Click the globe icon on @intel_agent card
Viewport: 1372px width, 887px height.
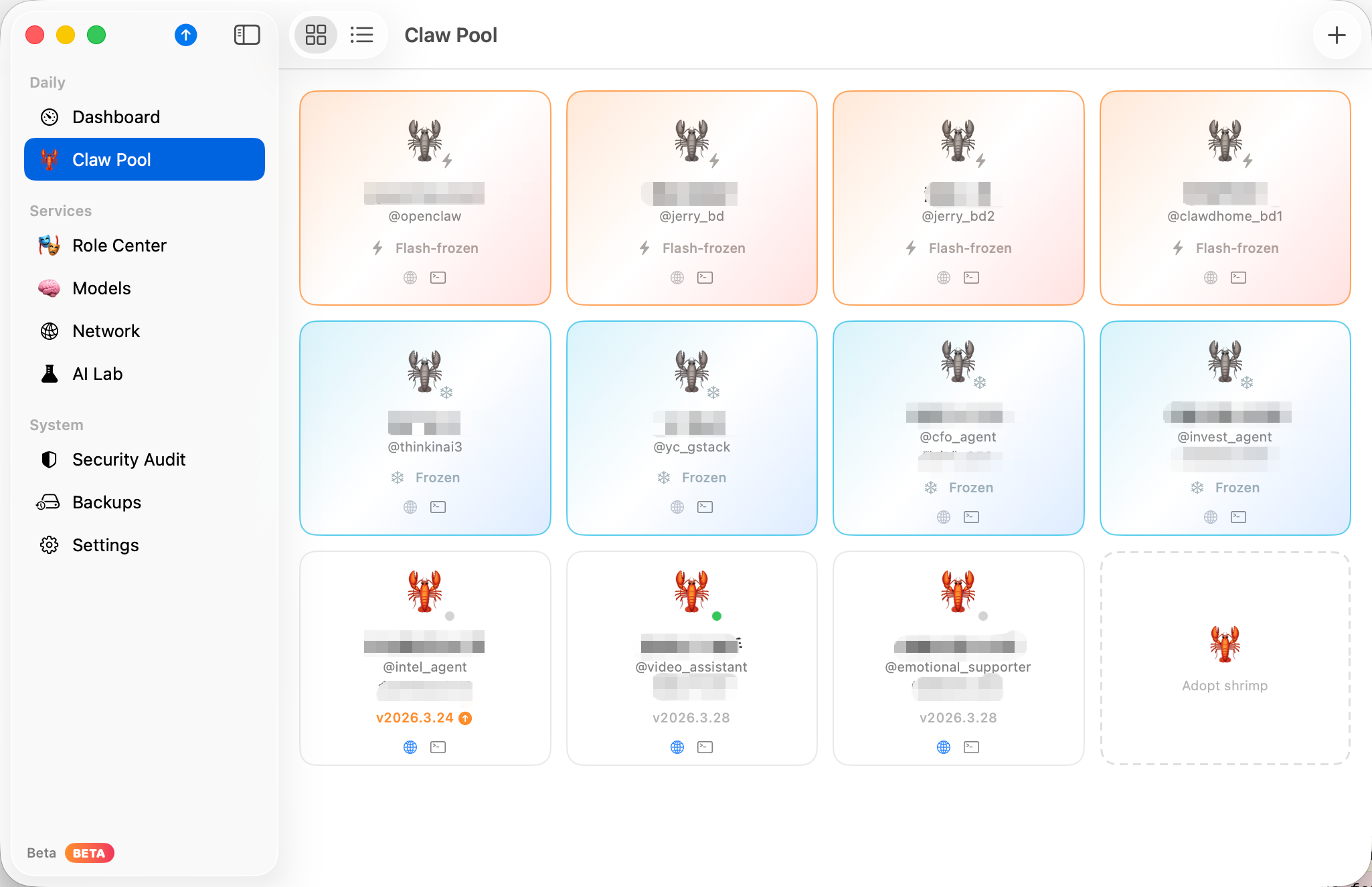click(x=410, y=747)
